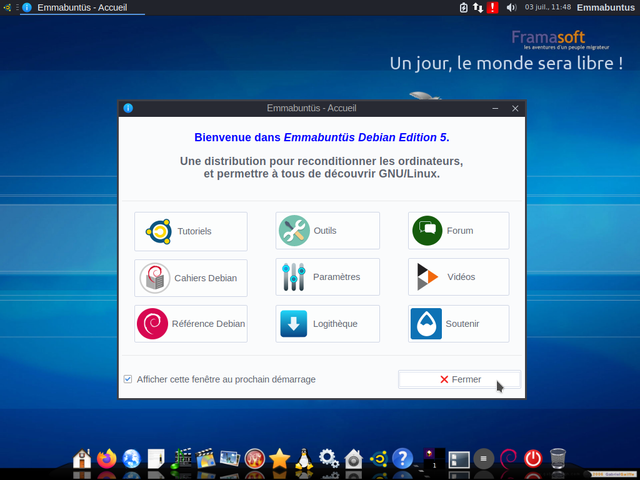Viewport: 640px width, 480px height.
Task: Click the yellow star icon in dock
Action: [279, 459]
